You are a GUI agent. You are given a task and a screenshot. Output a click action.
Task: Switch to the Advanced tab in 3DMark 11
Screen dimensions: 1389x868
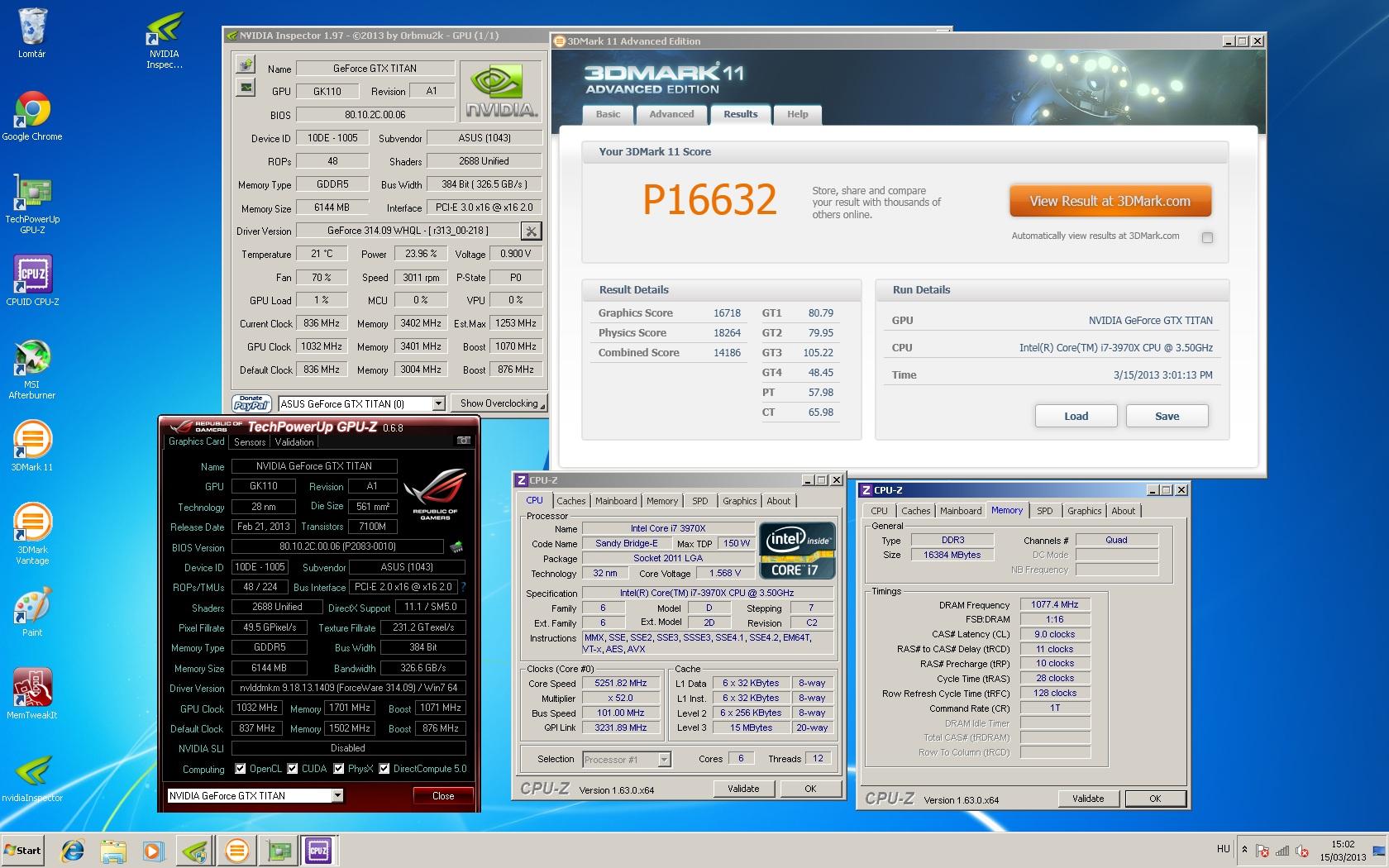point(671,115)
